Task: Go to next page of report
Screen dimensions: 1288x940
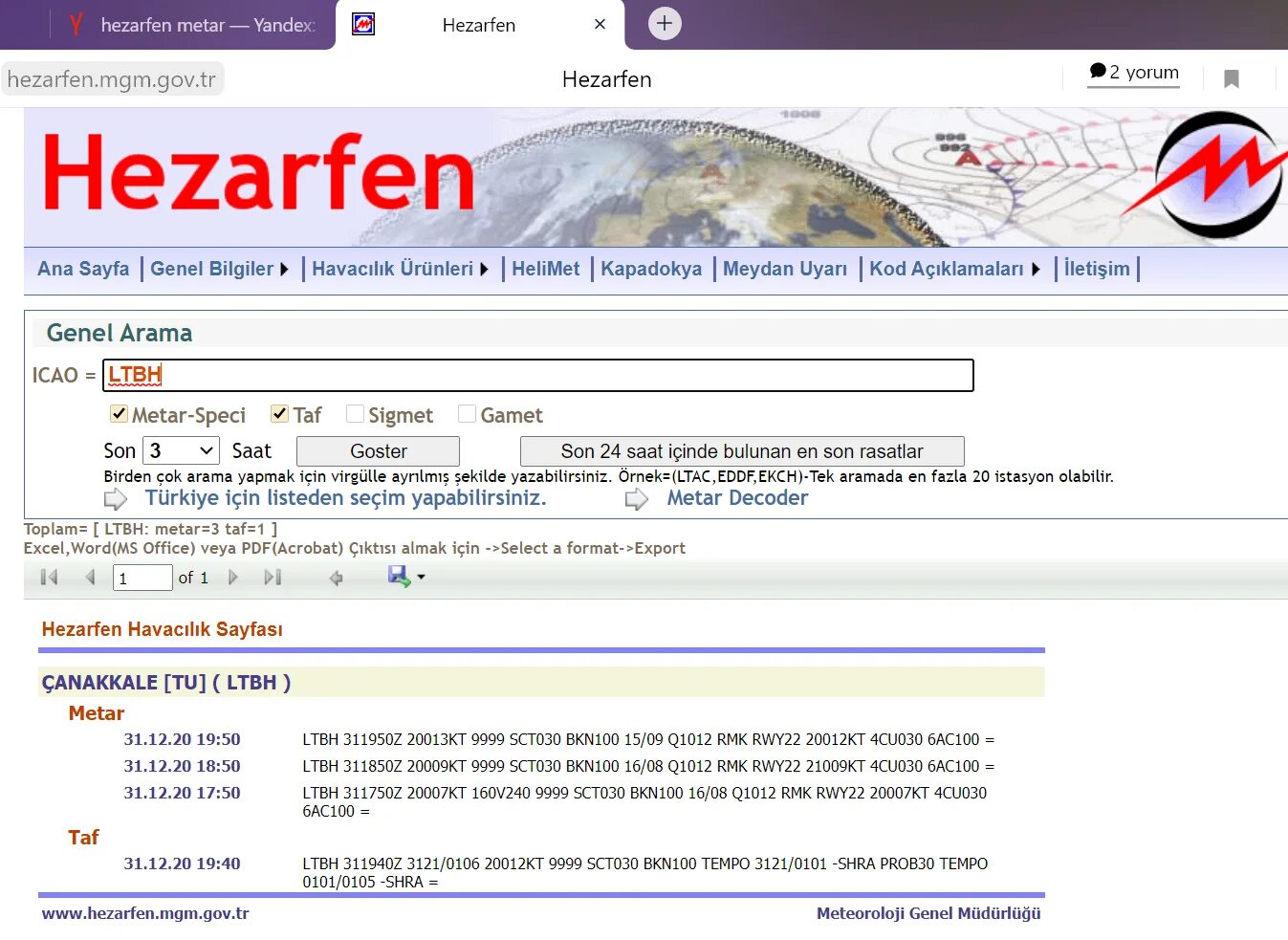Action: 232,578
